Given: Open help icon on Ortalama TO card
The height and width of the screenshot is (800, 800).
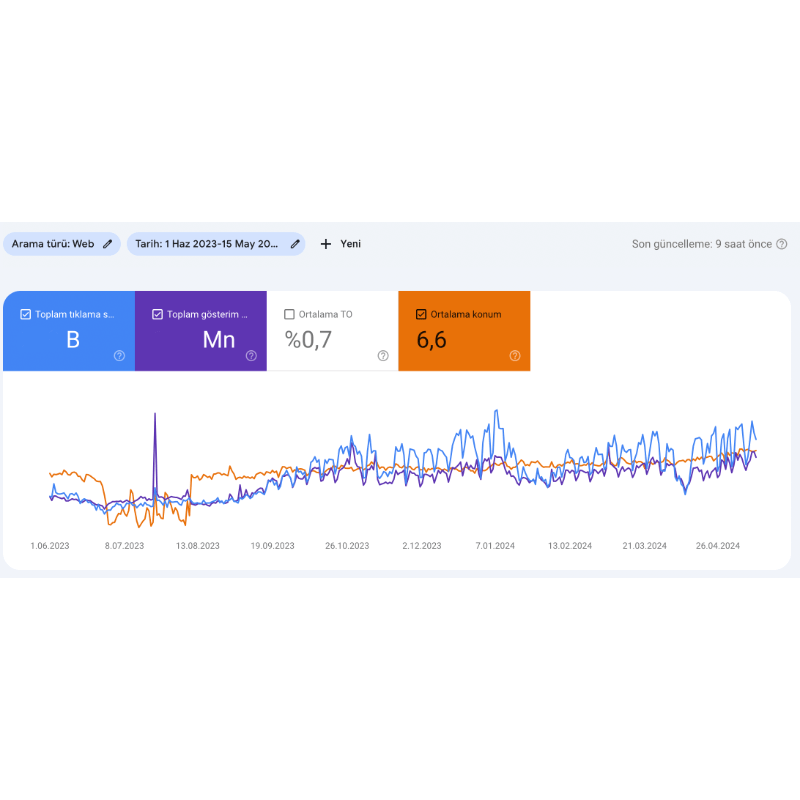Looking at the screenshot, I should point(383,356).
